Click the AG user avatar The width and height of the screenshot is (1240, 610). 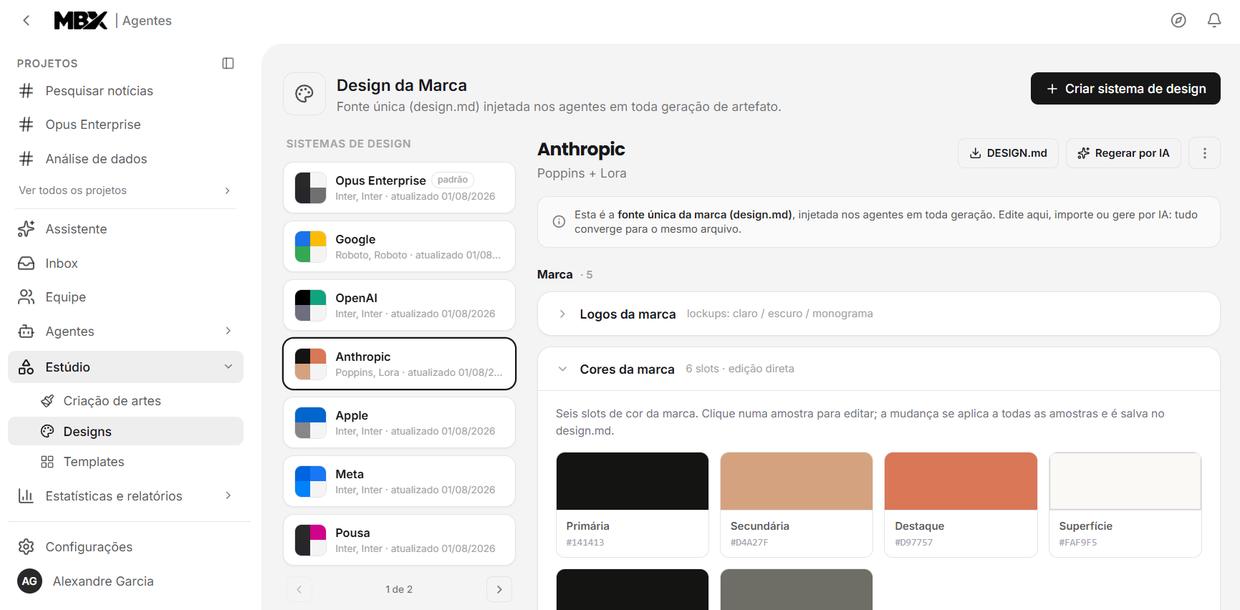(30, 581)
